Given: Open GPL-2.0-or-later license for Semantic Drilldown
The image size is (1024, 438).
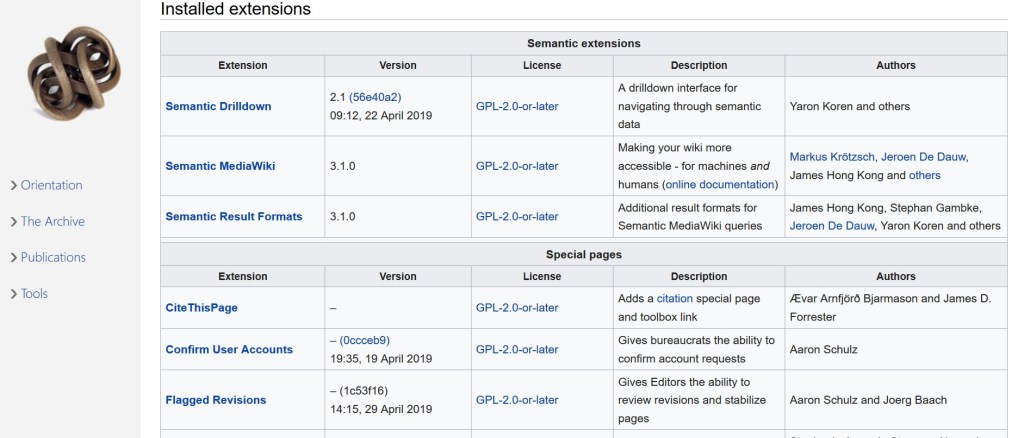Looking at the screenshot, I should point(517,106).
